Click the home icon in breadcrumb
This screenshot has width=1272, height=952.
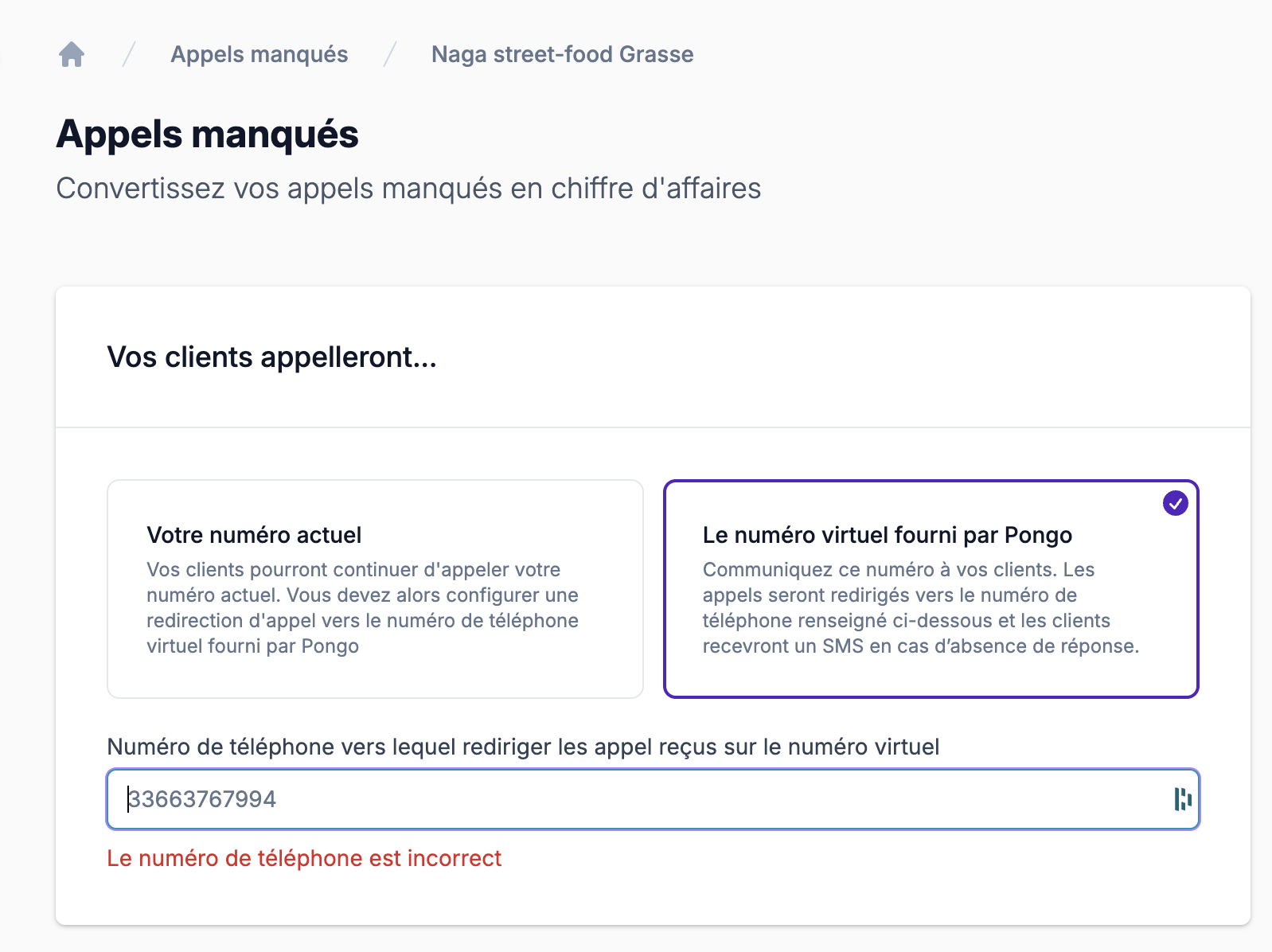72,54
